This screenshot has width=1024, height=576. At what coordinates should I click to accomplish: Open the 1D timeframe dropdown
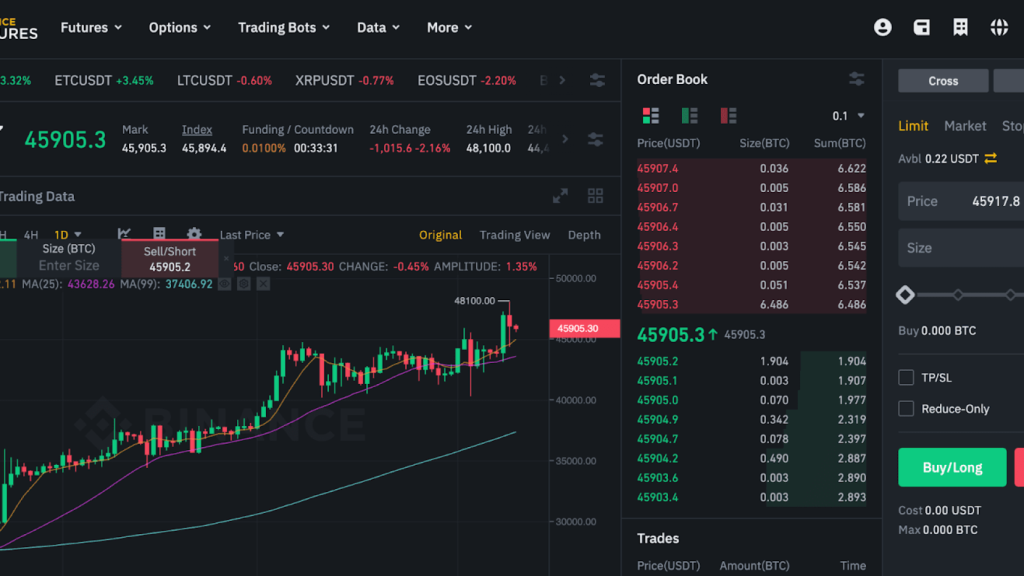(x=64, y=234)
